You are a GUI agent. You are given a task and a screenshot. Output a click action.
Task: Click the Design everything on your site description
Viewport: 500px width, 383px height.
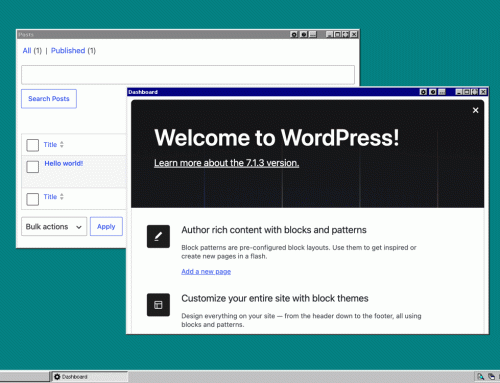(x=301, y=320)
